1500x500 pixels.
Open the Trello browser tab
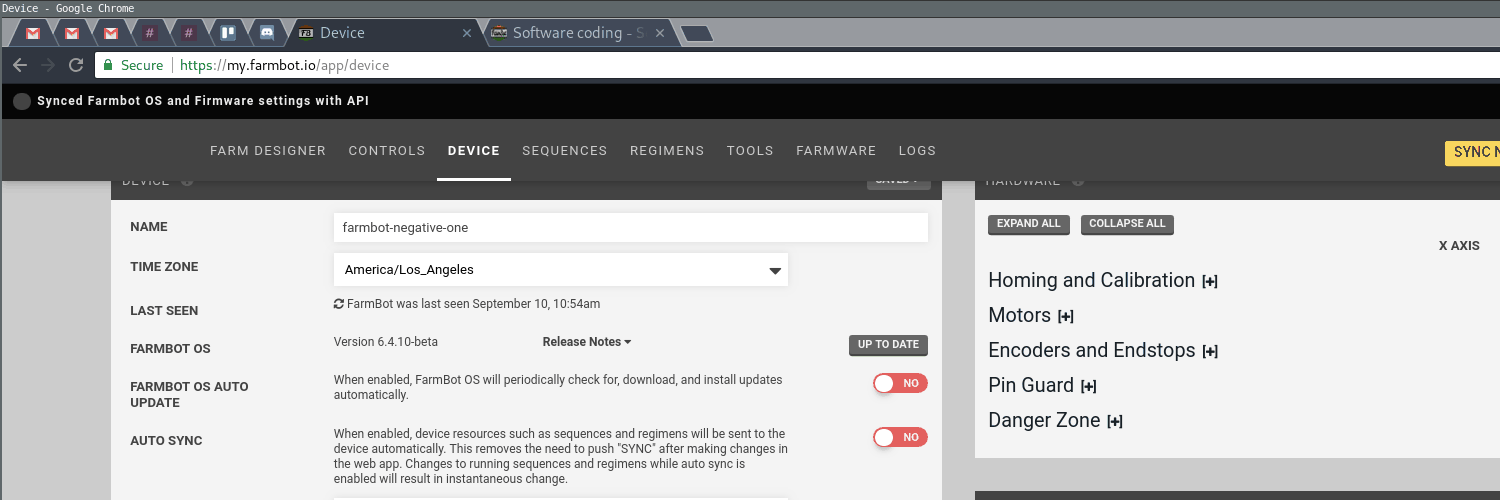point(228,33)
